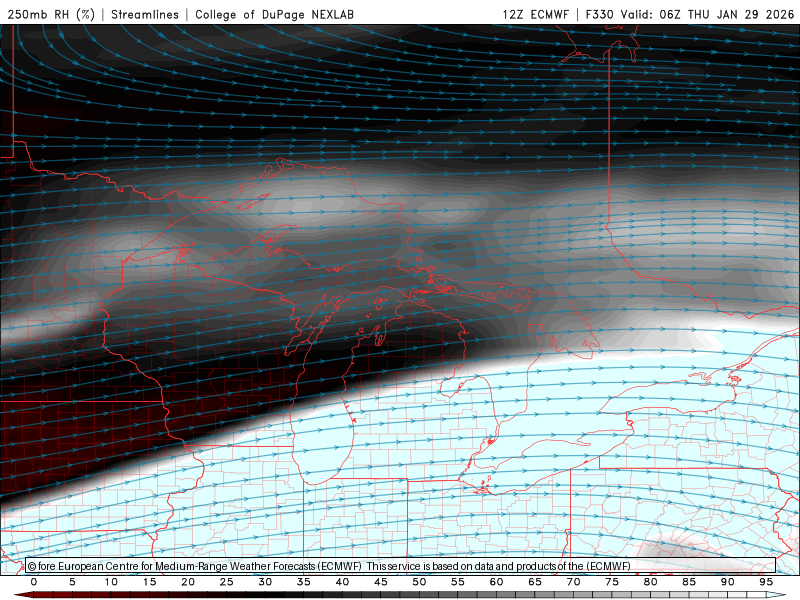Click the 75 value on color scale

(x=612, y=582)
